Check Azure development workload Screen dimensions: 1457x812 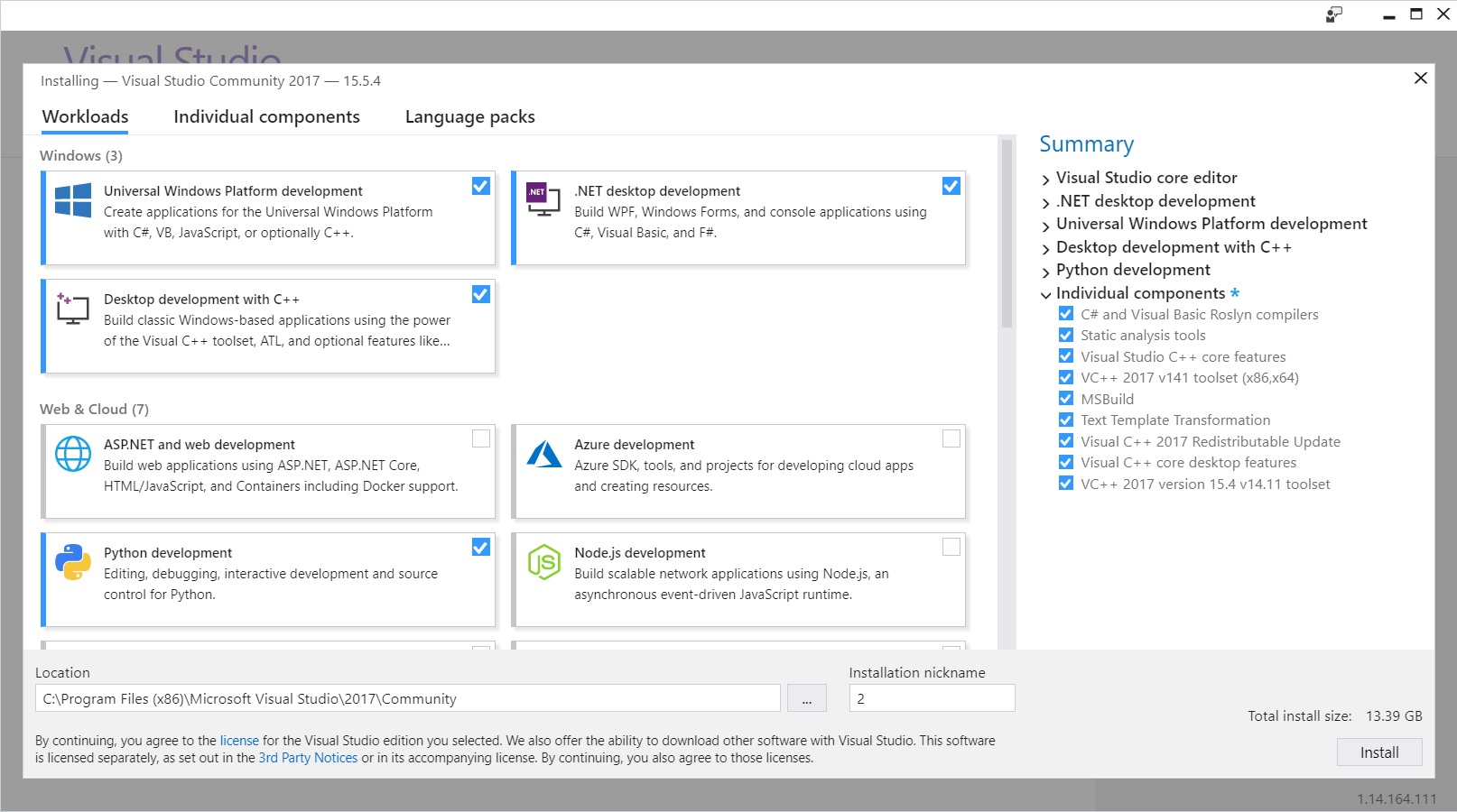951,438
